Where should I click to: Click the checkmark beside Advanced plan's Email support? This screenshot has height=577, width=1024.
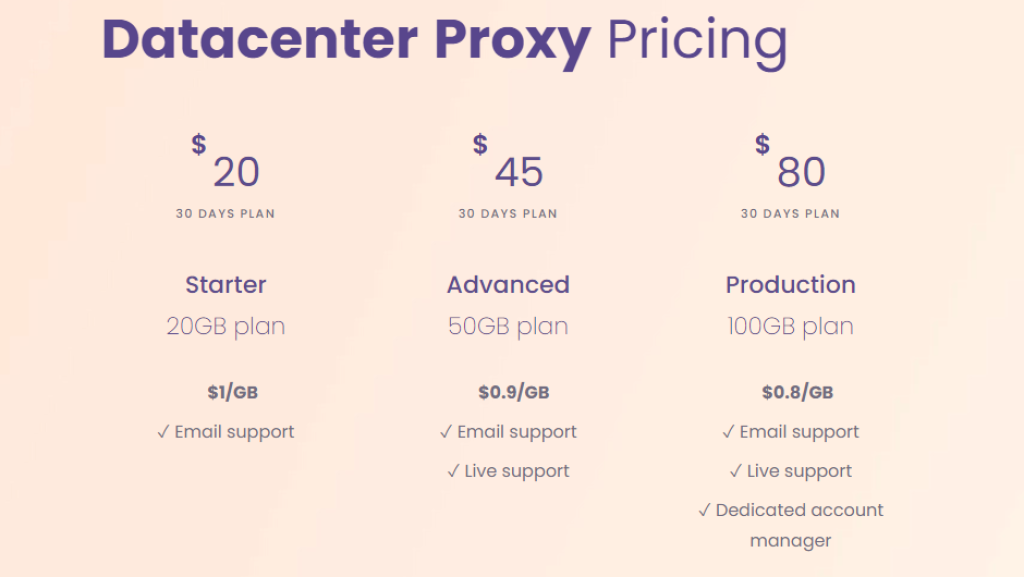[x=446, y=432]
